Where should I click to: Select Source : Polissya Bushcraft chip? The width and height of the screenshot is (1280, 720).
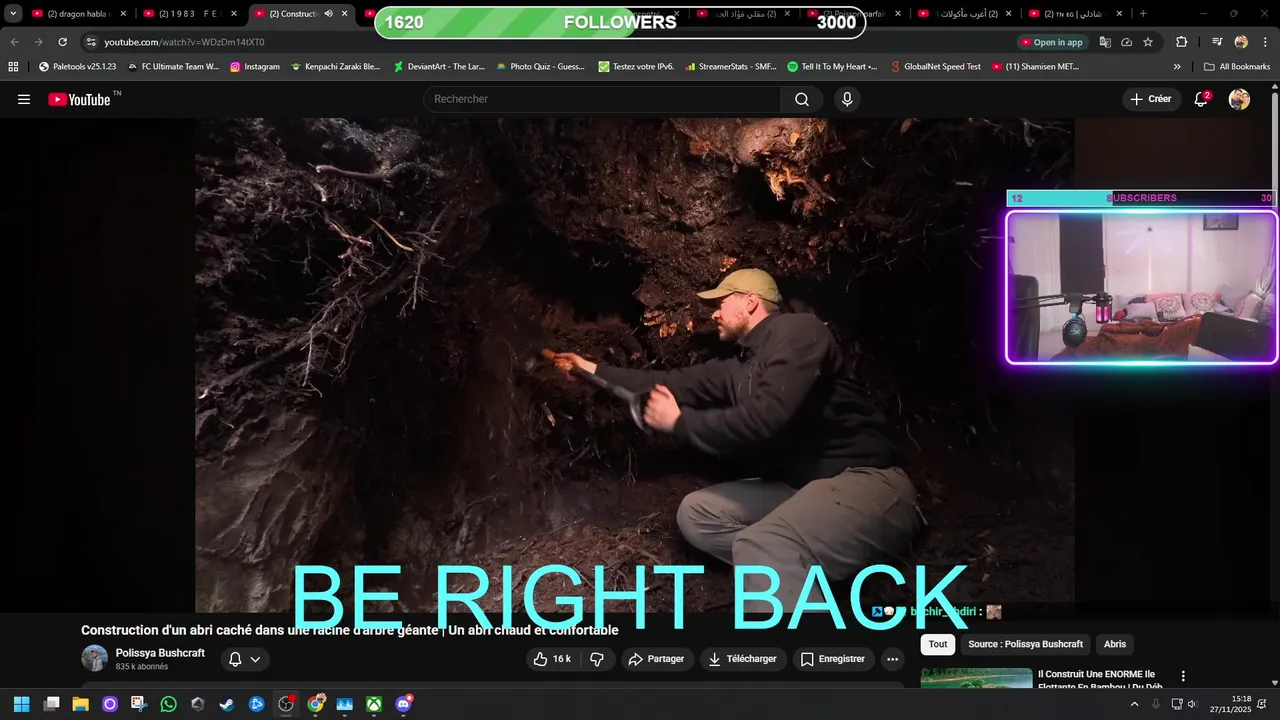(1025, 644)
